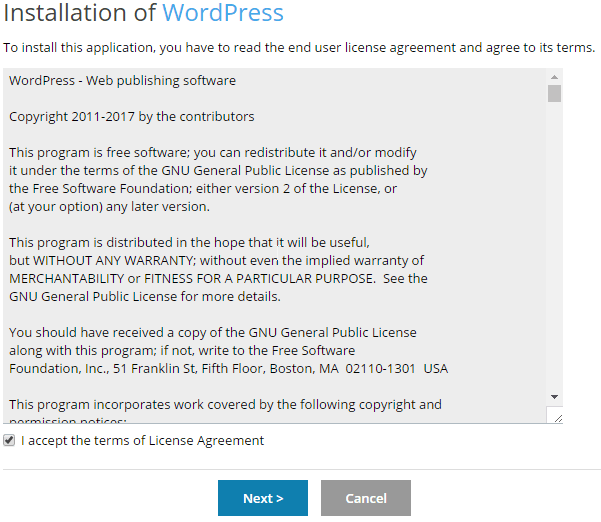Click 'This program incorporates work covered' line
601x522 pixels.
tap(225, 404)
